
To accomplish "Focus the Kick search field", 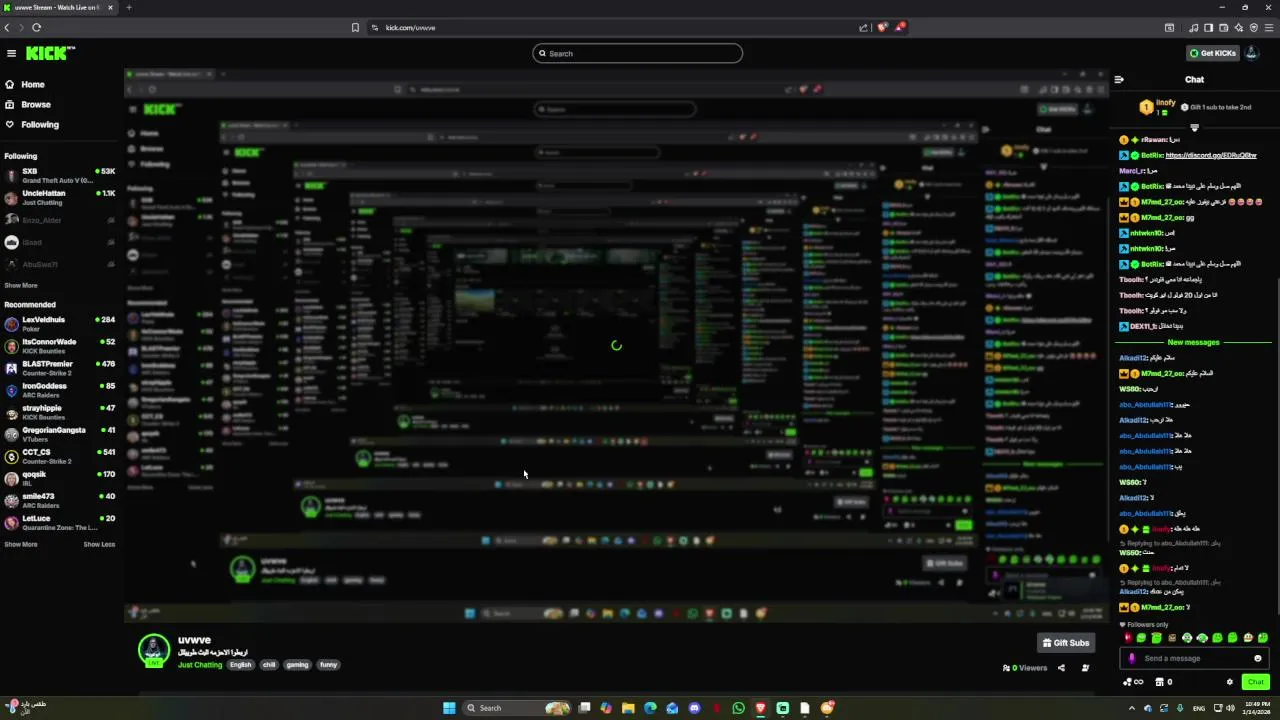I will pyautogui.click(x=638, y=53).
